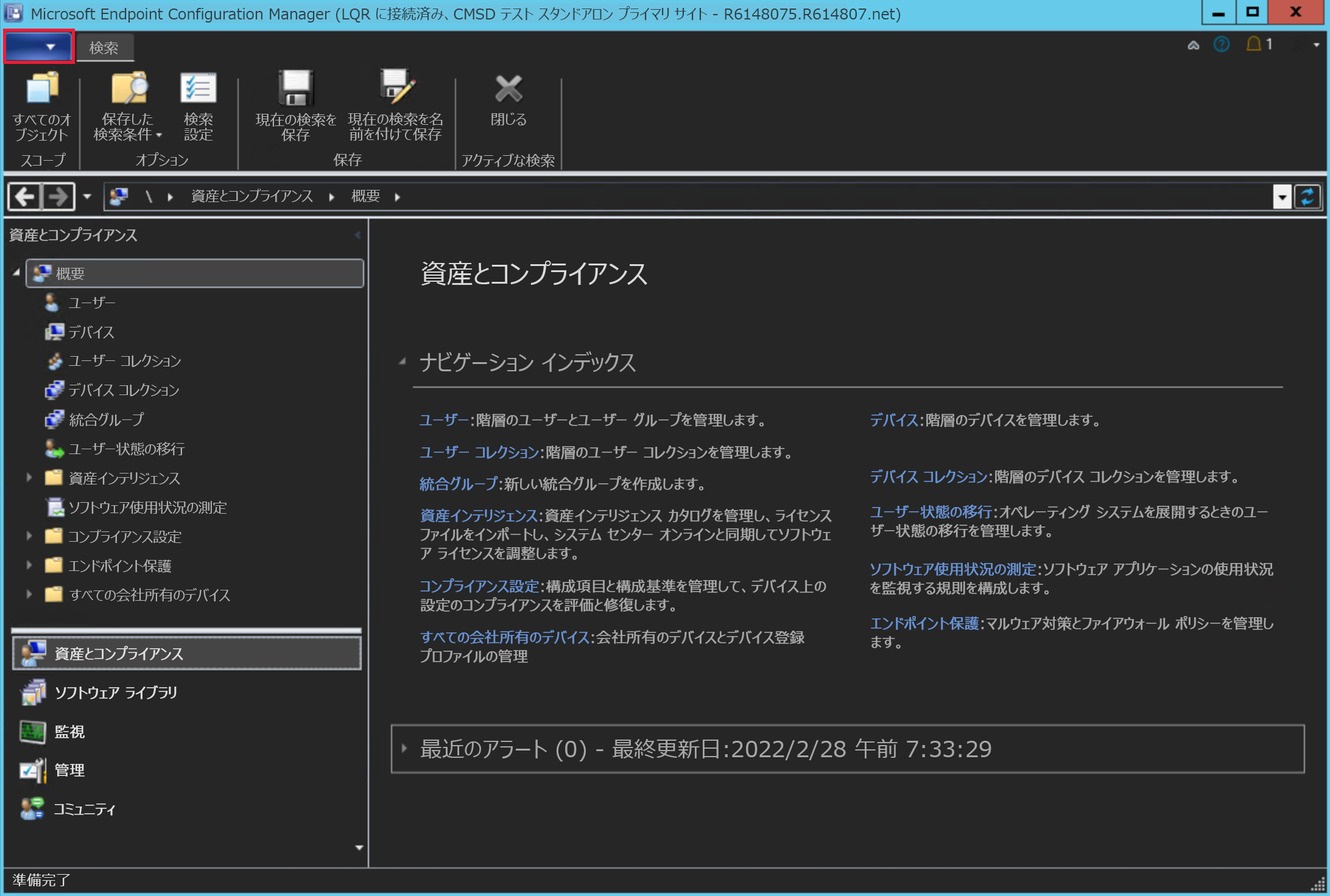Open the address bar dropdown arrow
The height and width of the screenshot is (896, 1330).
(1282, 197)
